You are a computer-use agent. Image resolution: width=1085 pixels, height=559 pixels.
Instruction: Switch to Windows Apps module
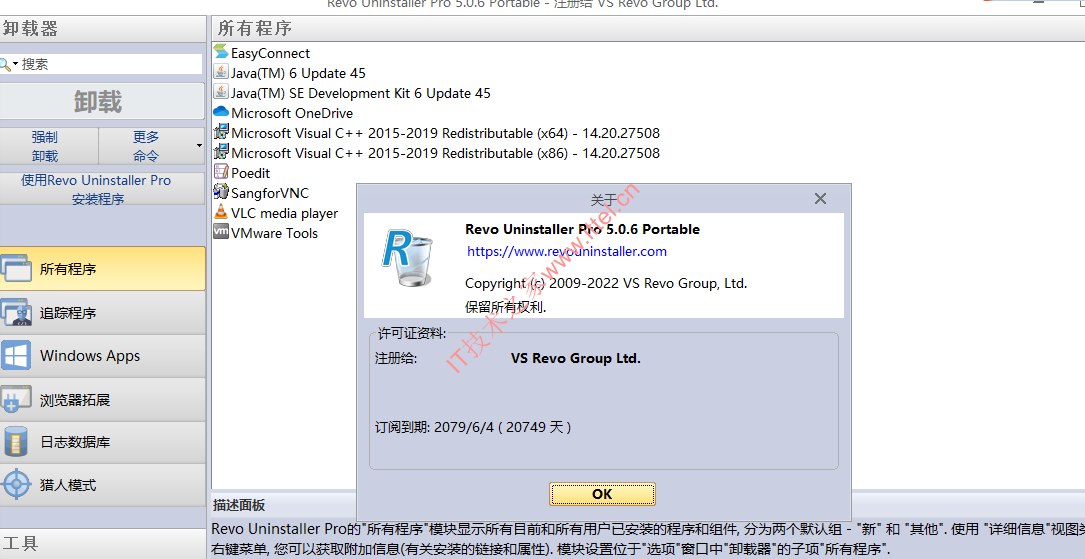102,356
